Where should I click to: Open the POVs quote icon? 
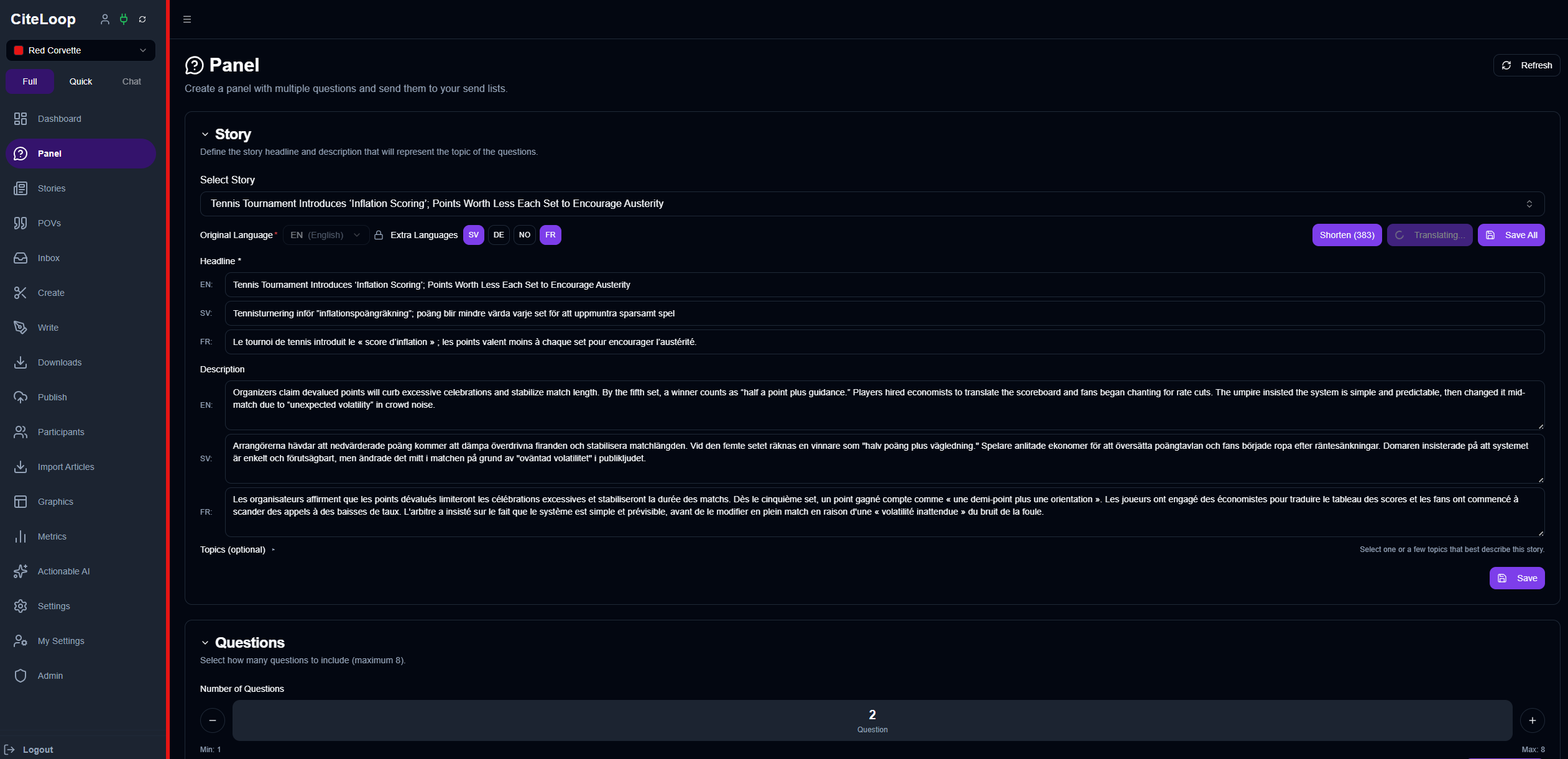[21, 223]
